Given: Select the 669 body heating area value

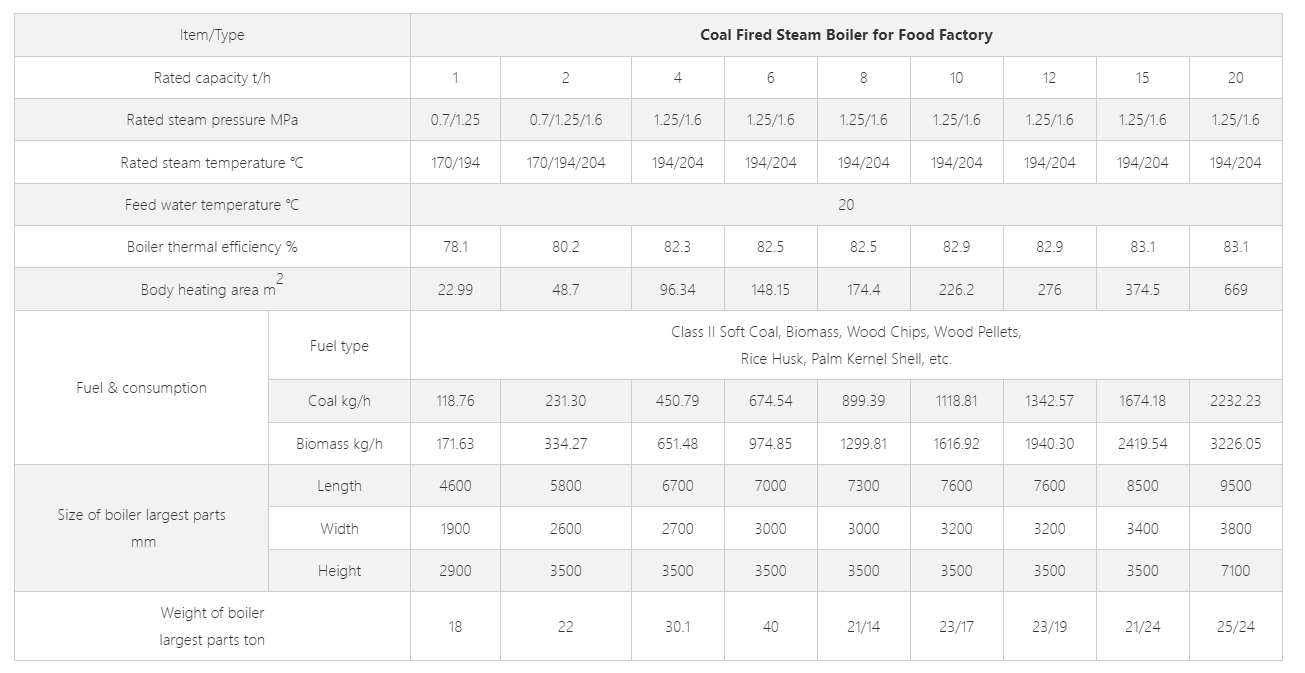Looking at the screenshot, I should pos(1235,290).
